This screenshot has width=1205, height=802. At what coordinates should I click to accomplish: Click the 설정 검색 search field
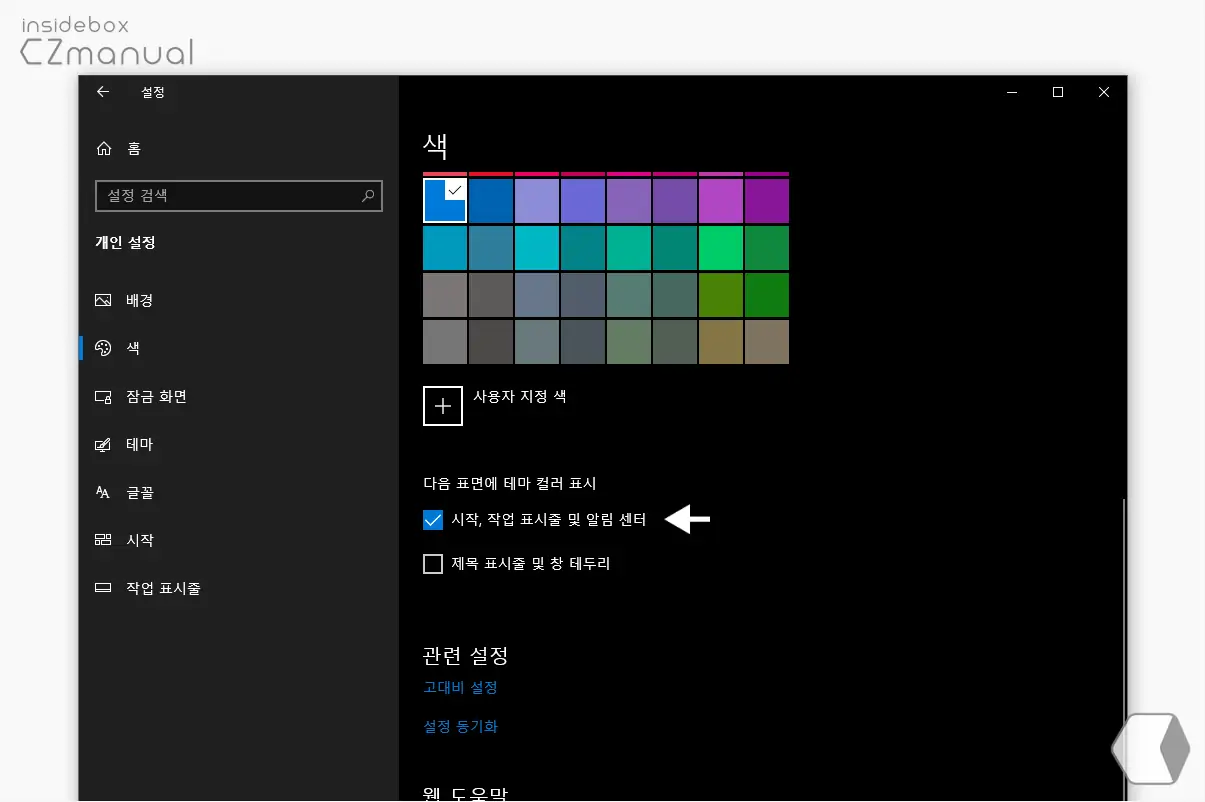click(239, 196)
